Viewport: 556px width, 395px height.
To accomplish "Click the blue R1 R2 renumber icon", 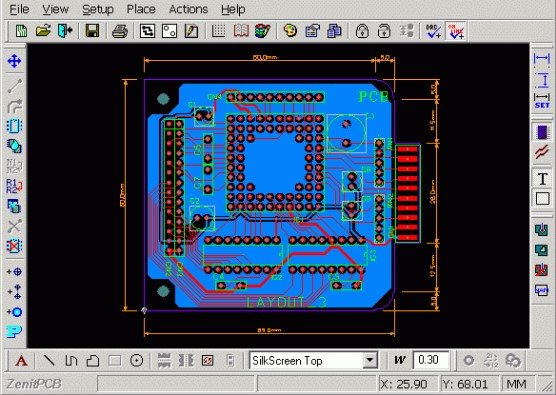I will [x=14, y=186].
